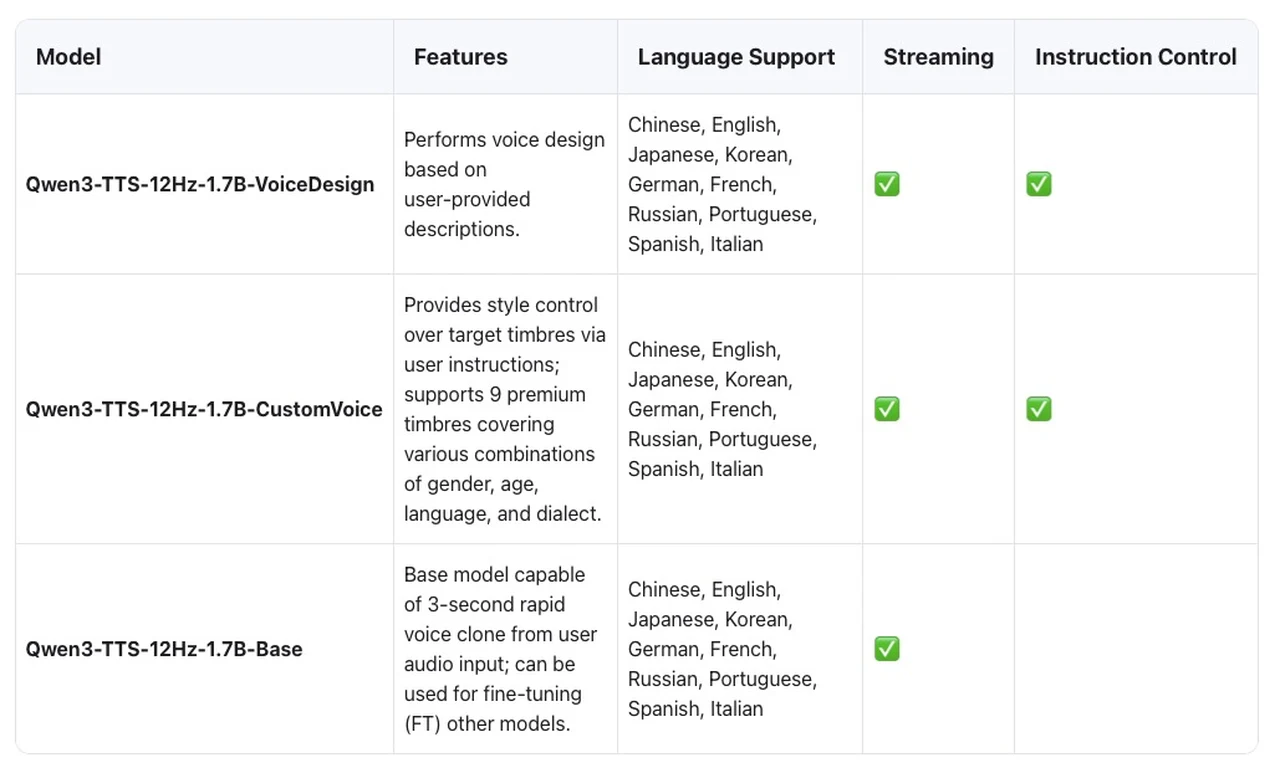This screenshot has height=773, width=1280.
Task: Click the Features column header
Action: pyautogui.click(x=460, y=57)
